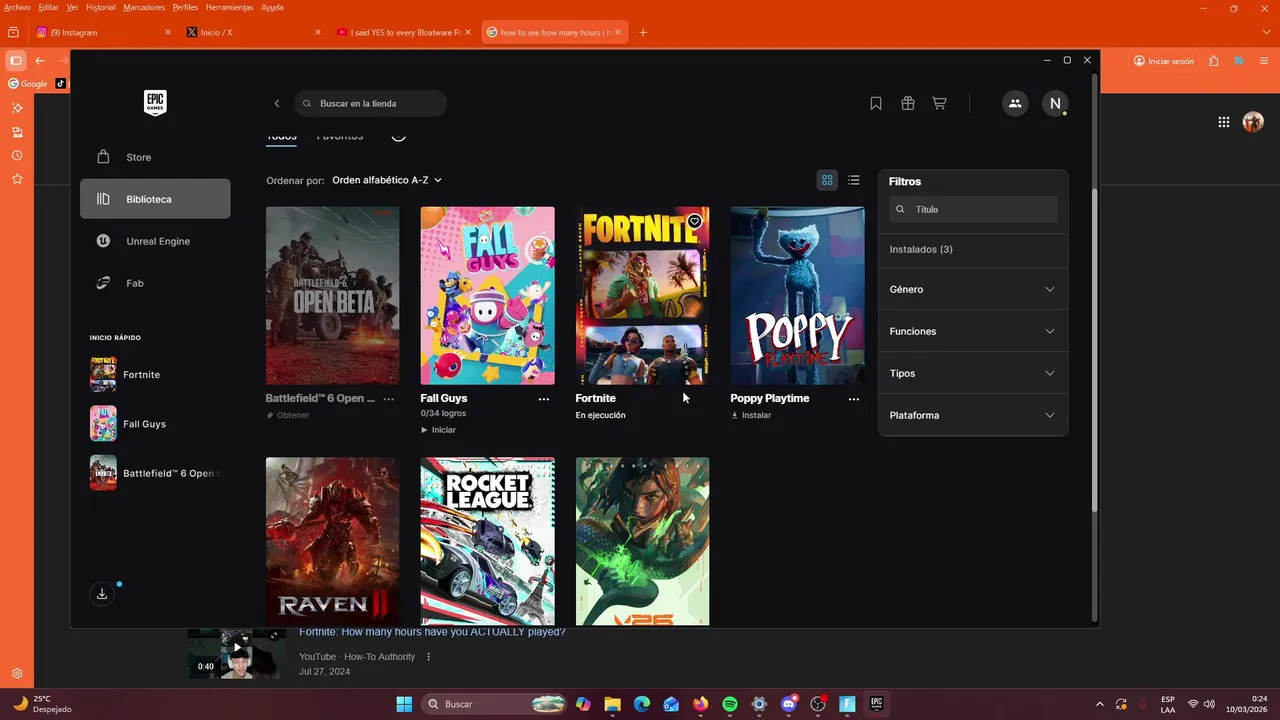Open the browser hamburger menu
This screenshot has height=720, width=1280.
[1264, 61]
